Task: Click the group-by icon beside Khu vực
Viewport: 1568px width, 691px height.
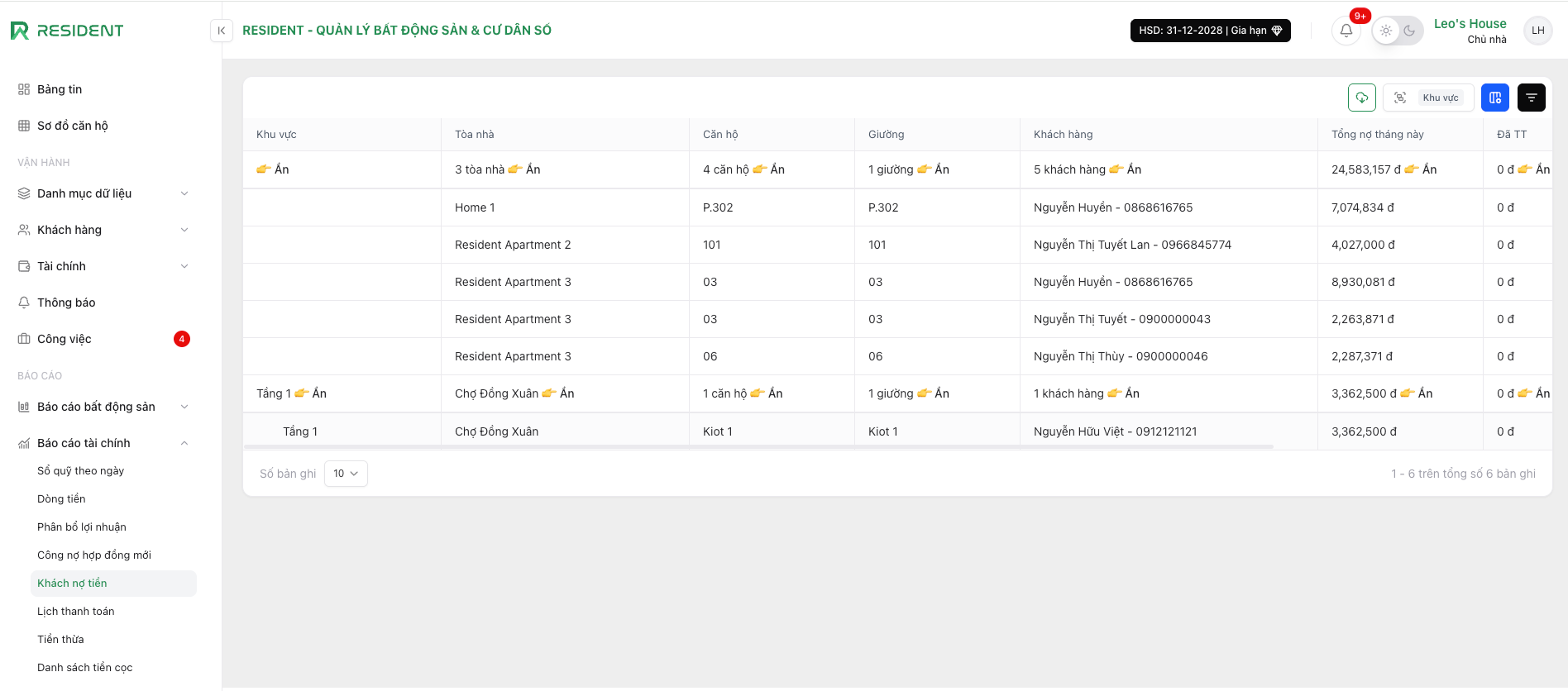Action: tap(1400, 98)
